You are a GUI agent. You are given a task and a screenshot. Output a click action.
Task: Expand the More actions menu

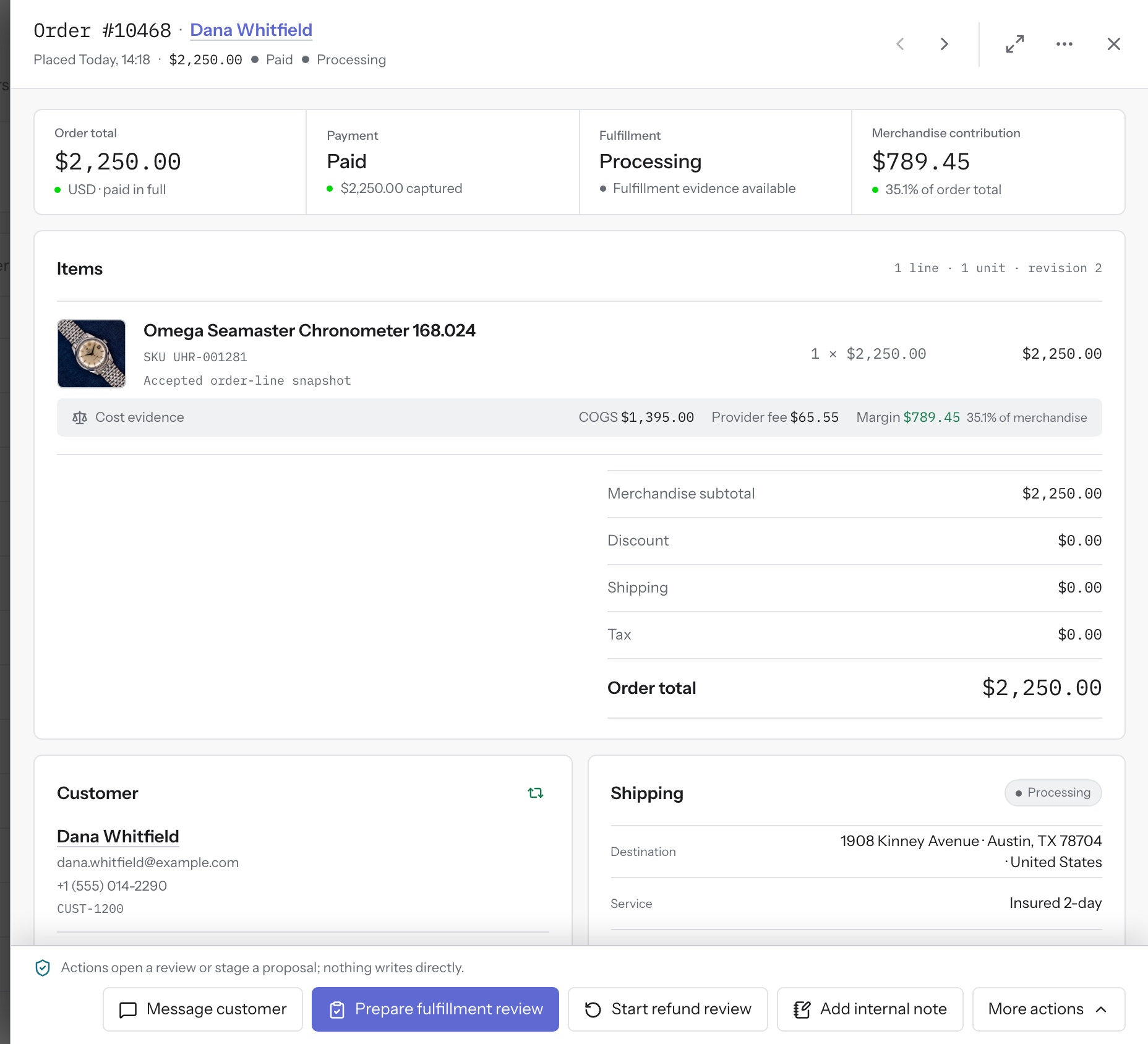pos(1049,1009)
